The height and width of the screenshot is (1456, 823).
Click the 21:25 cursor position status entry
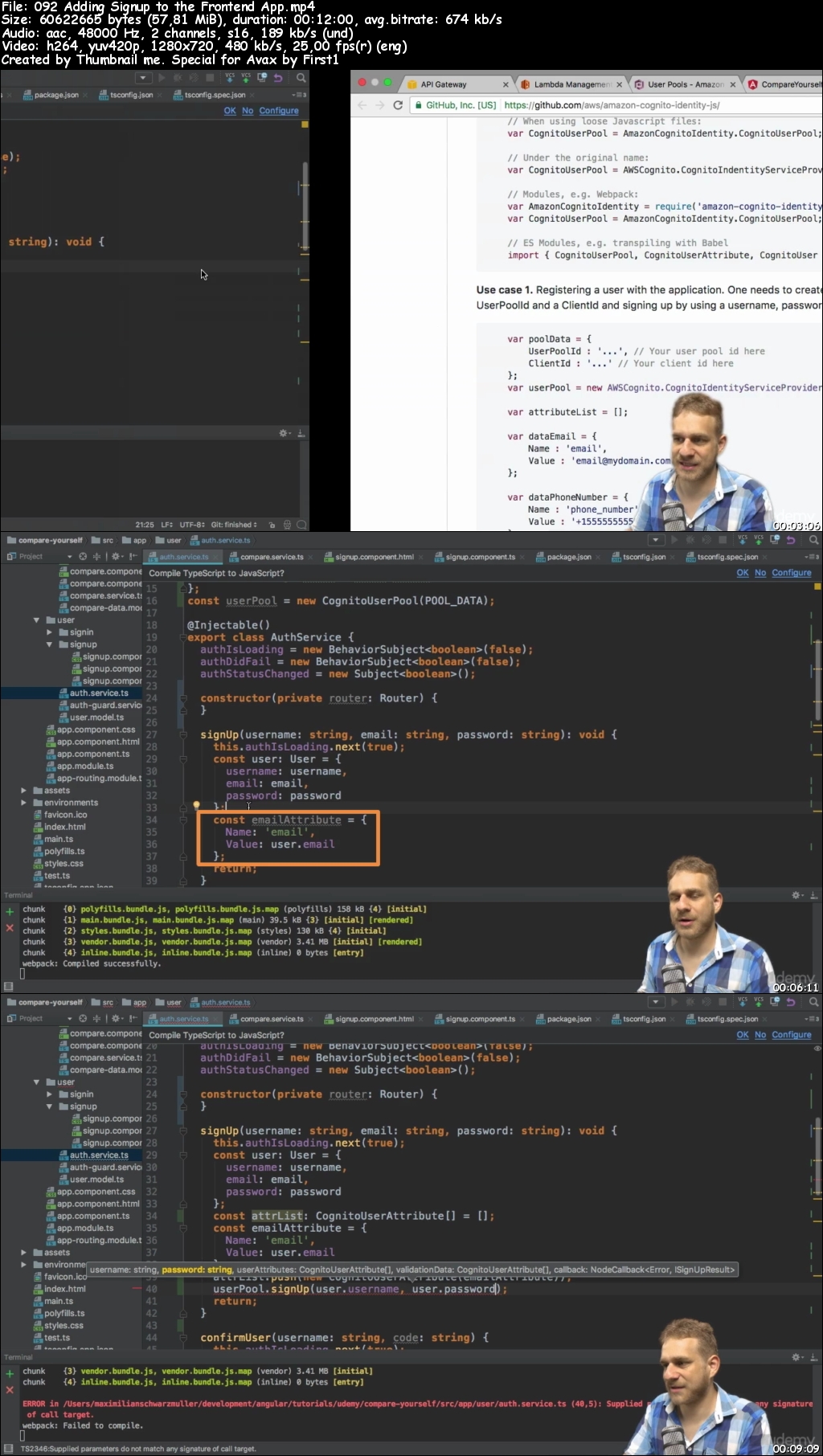[x=145, y=525]
